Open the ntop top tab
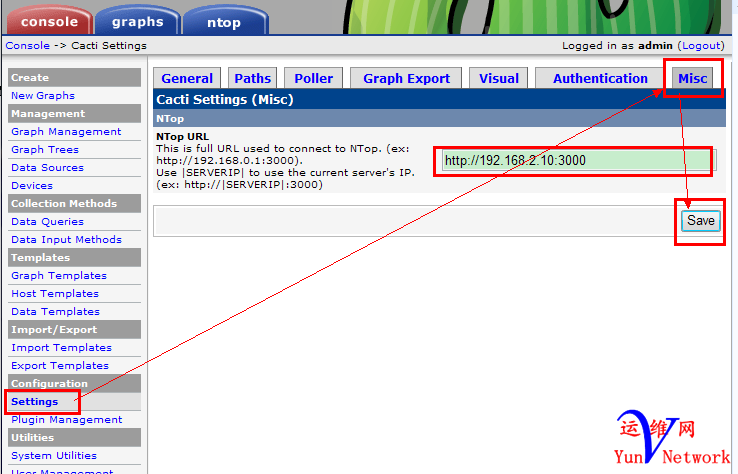This screenshot has height=474, width=738. (225, 22)
